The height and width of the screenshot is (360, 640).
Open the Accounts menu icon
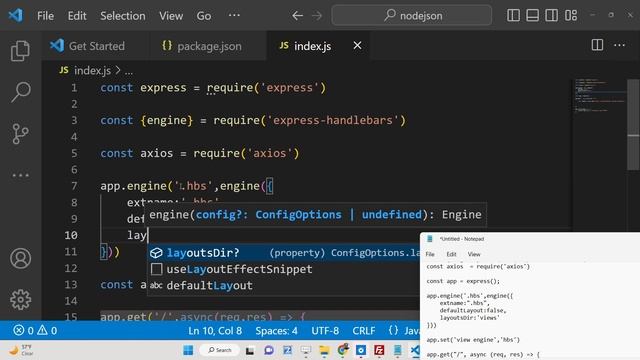click(20, 258)
